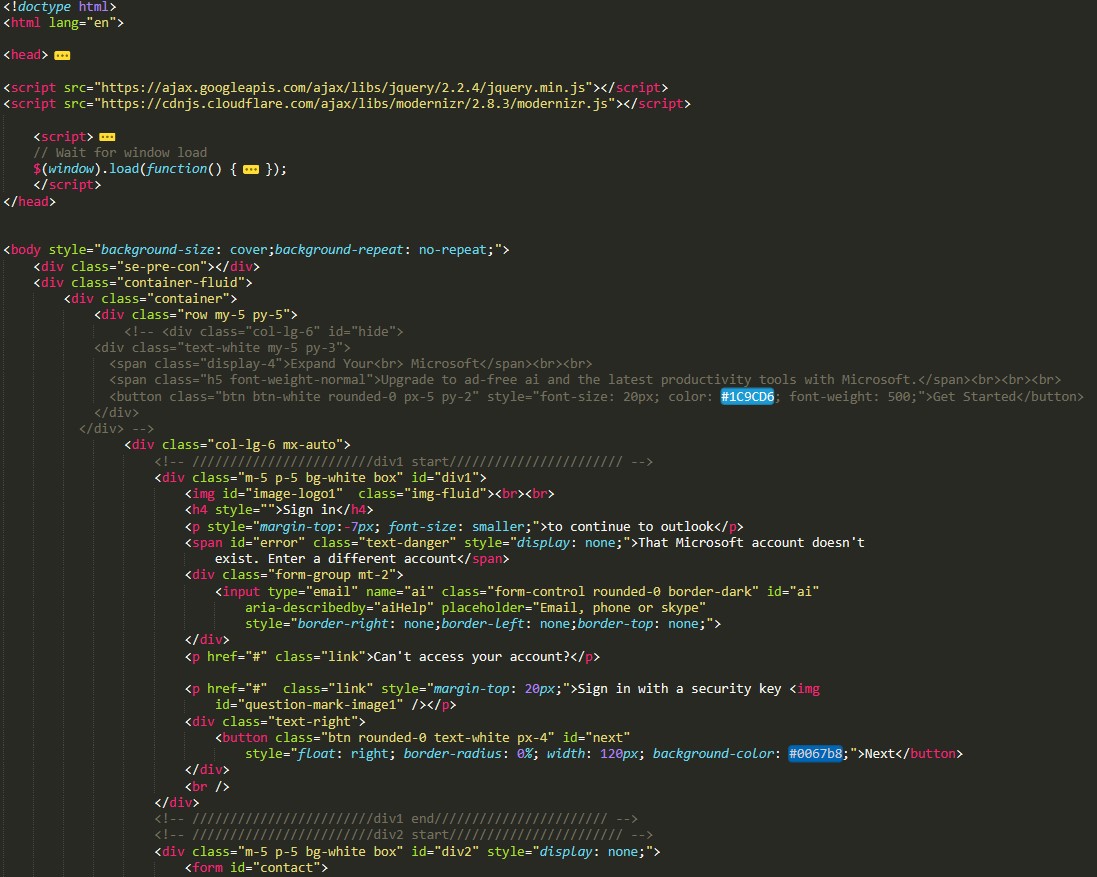Click the id="div1" attribute
This screenshot has height=877, width=1097.
445,478
